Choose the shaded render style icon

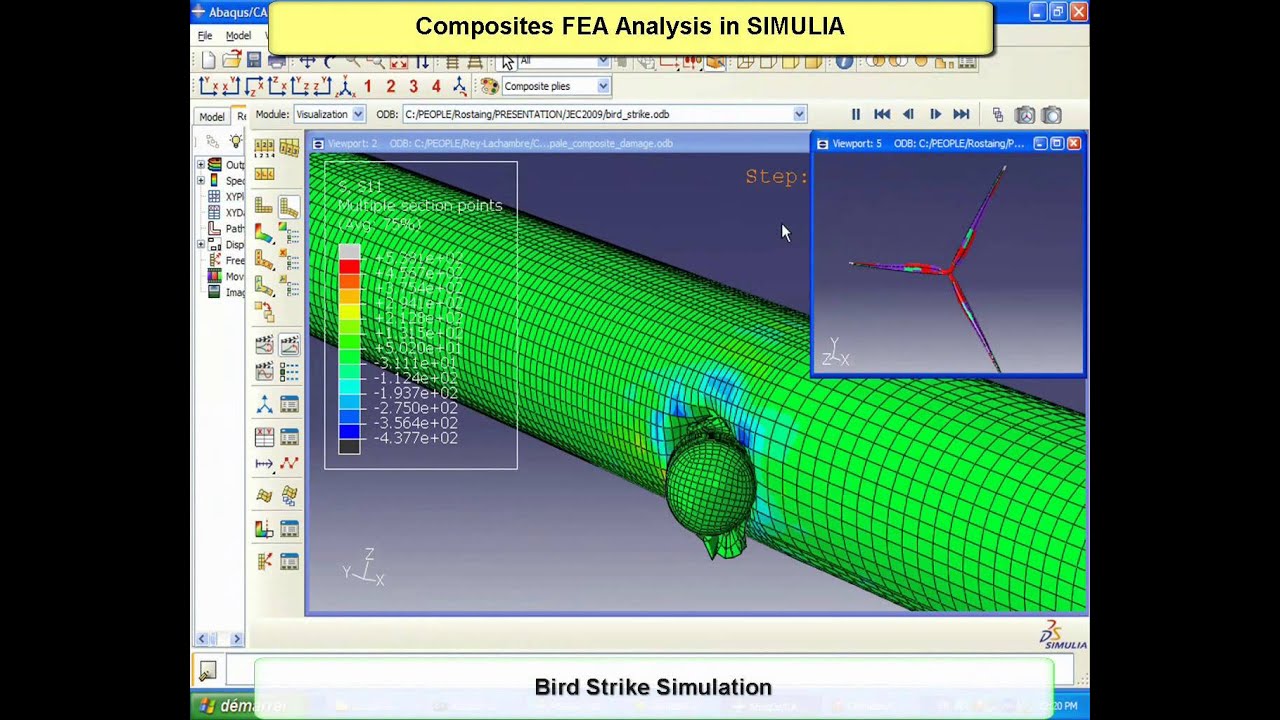pyautogui.click(x=811, y=61)
